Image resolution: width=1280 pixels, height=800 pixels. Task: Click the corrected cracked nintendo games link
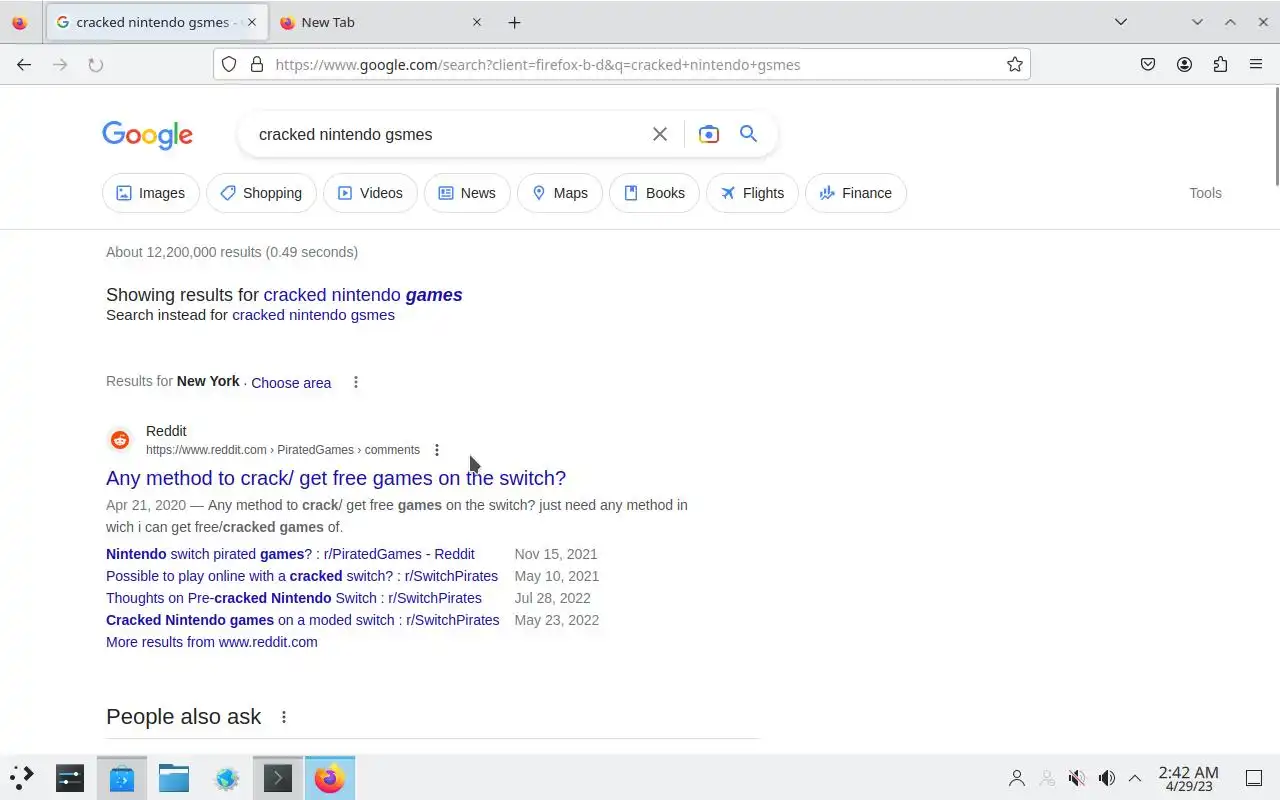pyautogui.click(x=363, y=295)
